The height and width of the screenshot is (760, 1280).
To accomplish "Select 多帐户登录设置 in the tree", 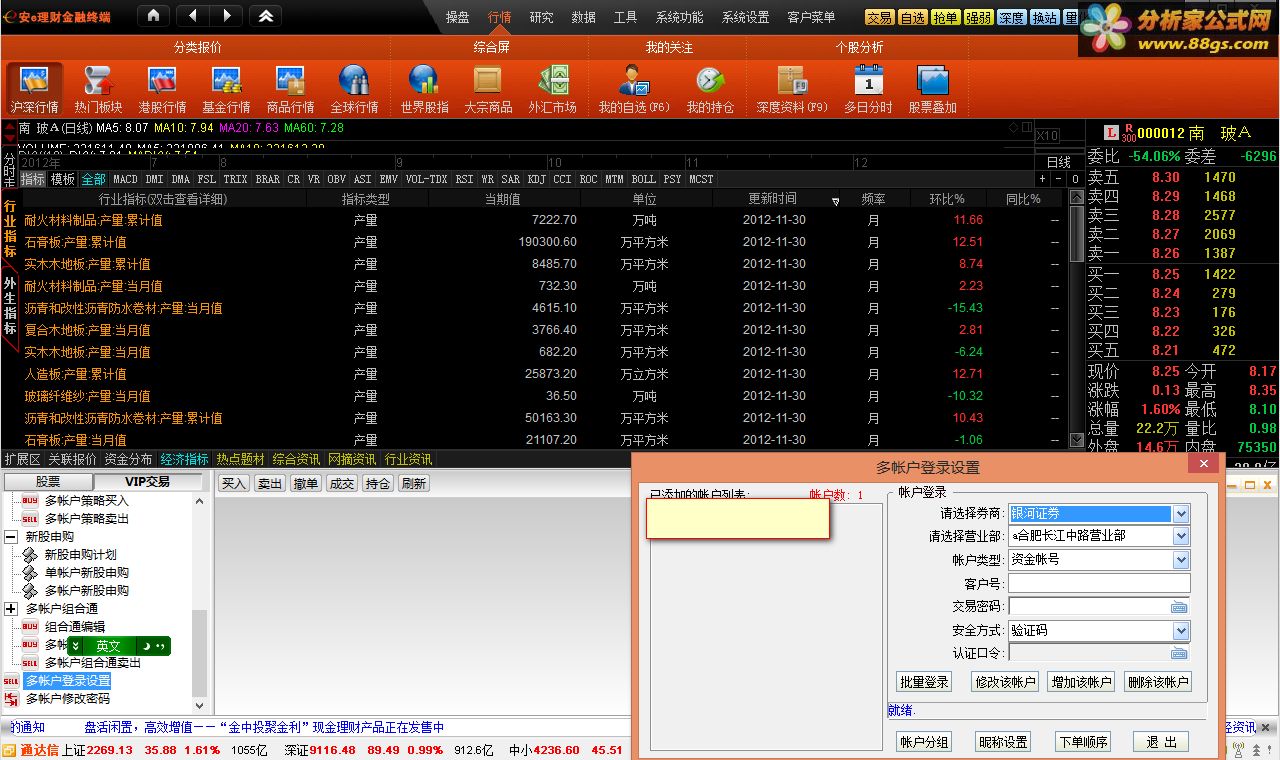I will (68, 681).
